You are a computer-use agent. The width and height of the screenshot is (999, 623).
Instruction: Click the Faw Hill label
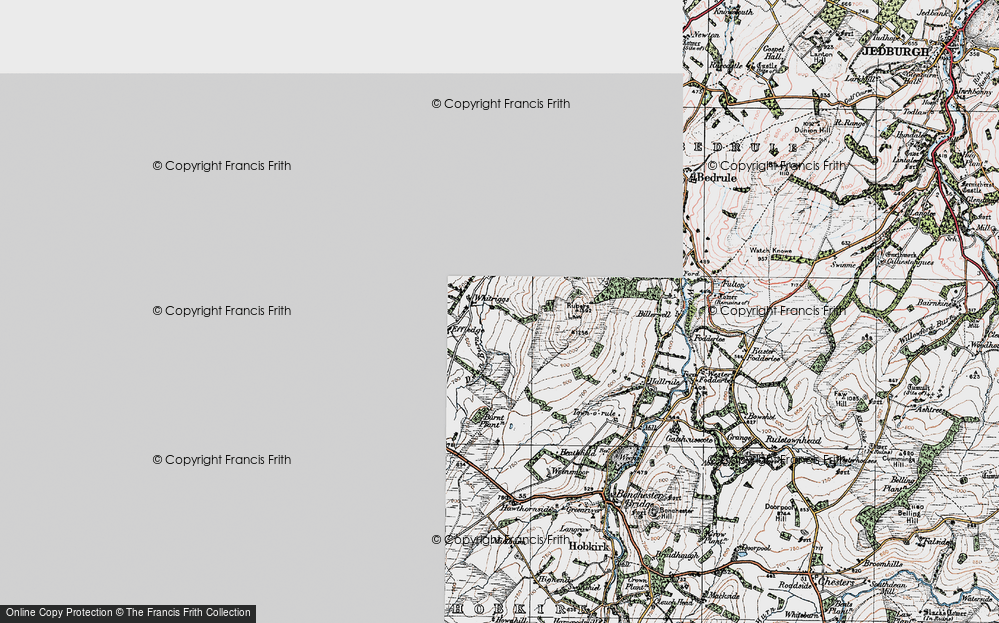pos(841,399)
